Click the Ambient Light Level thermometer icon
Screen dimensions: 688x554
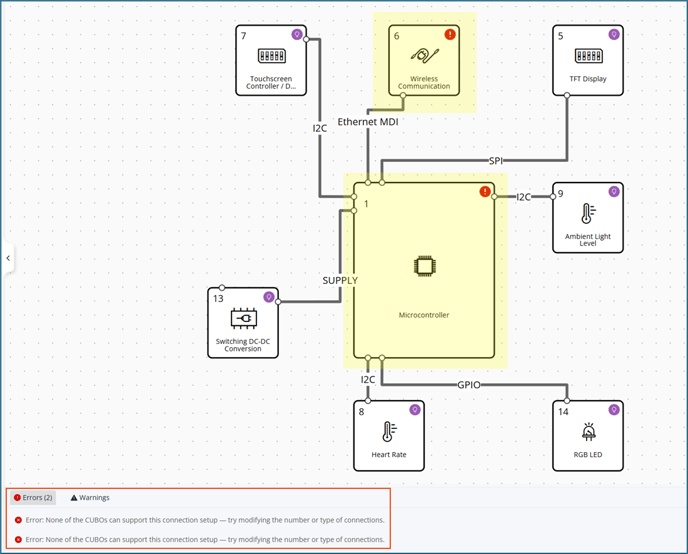coord(588,213)
